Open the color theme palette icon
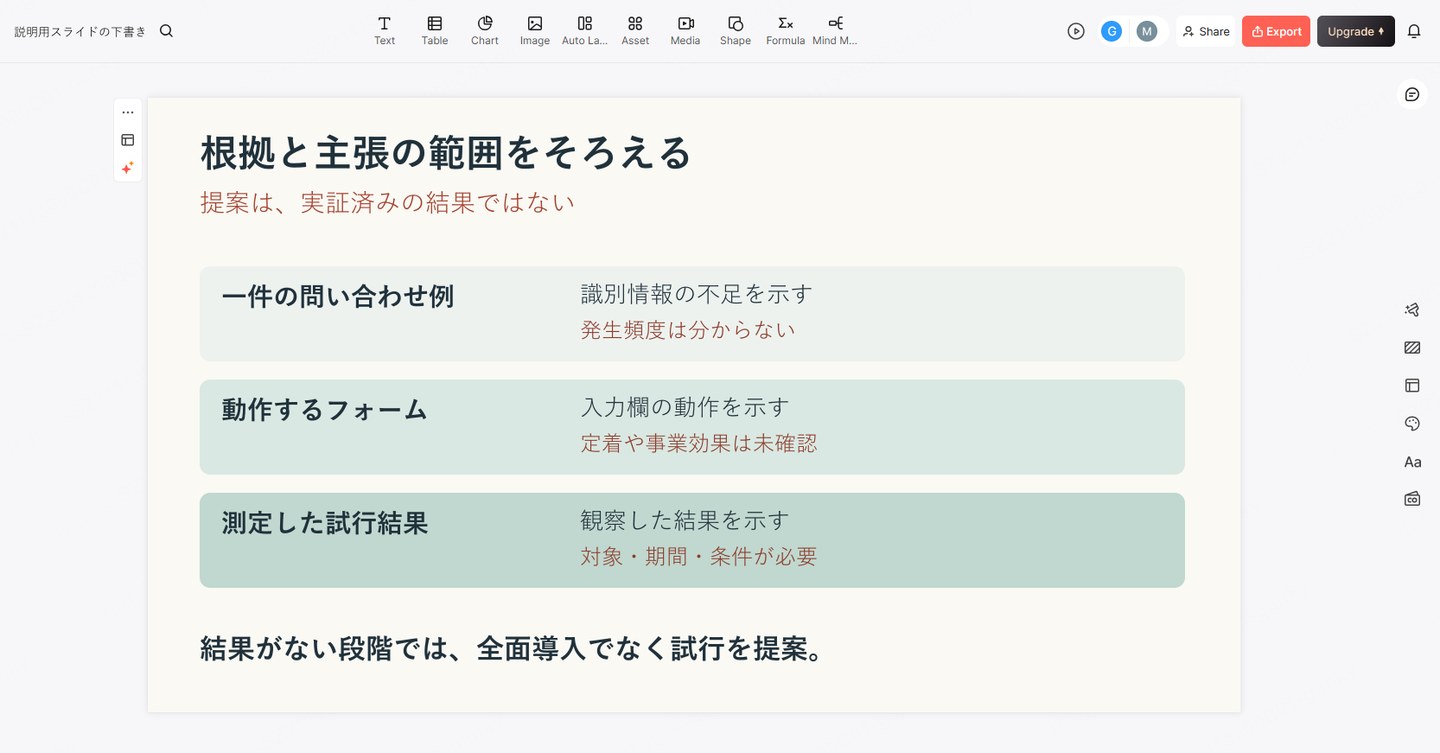 pyautogui.click(x=1412, y=423)
